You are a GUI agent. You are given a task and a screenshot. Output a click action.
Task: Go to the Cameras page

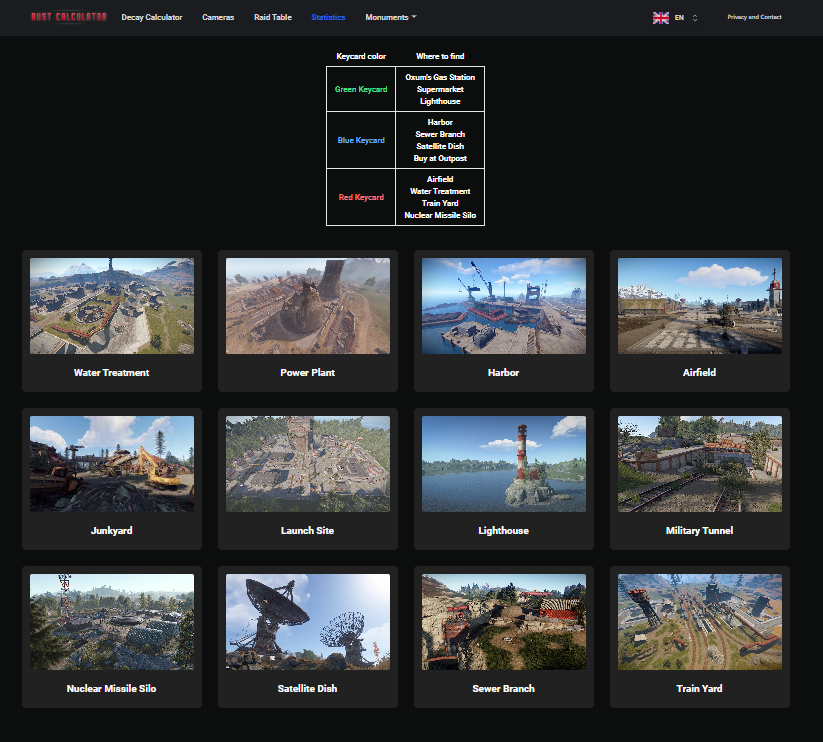[x=218, y=17]
